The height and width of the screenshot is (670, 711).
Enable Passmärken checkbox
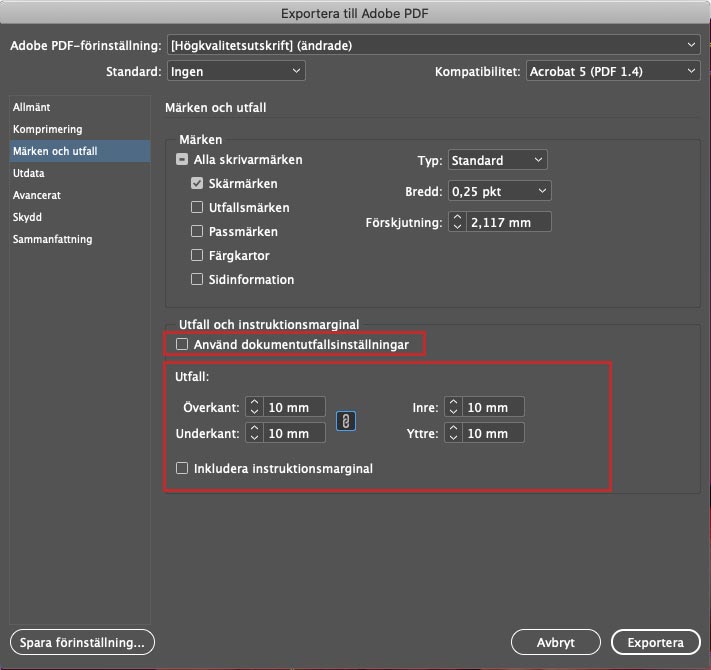[197, 232]
